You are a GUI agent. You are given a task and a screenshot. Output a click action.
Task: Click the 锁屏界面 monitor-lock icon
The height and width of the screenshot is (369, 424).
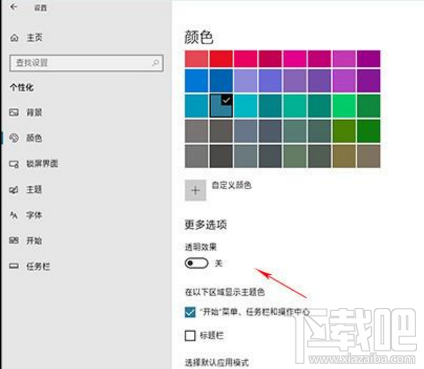14,164
